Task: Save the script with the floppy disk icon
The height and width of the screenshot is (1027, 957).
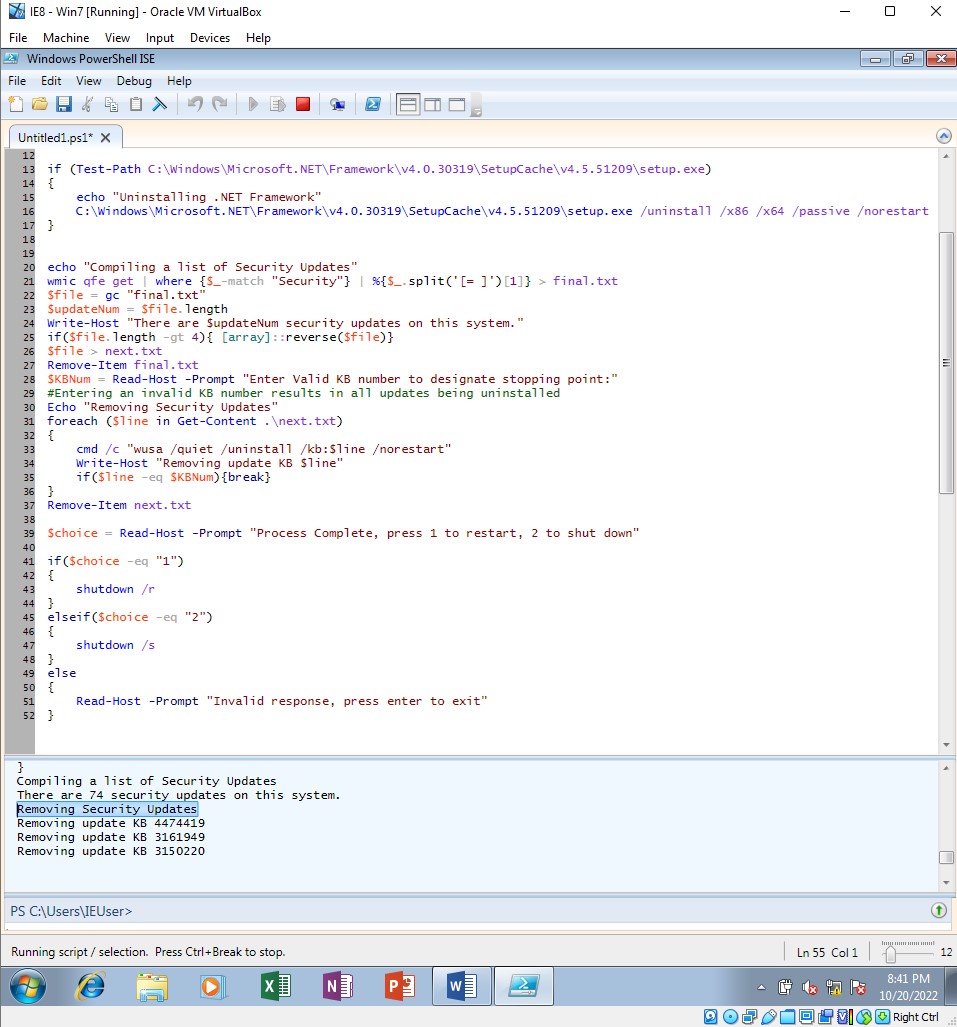Action: [64, 104]
